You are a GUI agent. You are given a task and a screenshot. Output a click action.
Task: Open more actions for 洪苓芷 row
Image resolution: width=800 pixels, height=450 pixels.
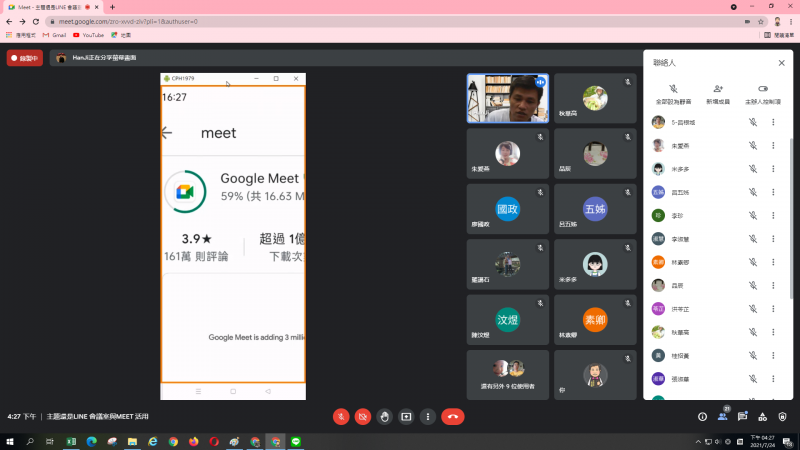(x=773, y=309)
